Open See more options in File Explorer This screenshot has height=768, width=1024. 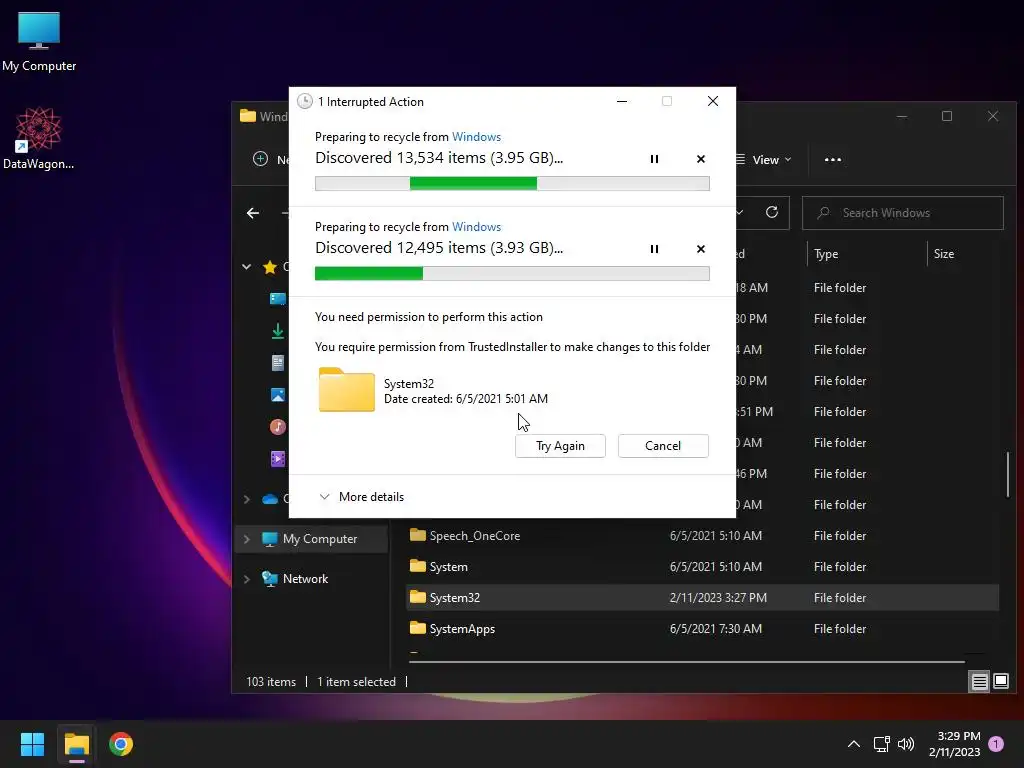(833, 159)
